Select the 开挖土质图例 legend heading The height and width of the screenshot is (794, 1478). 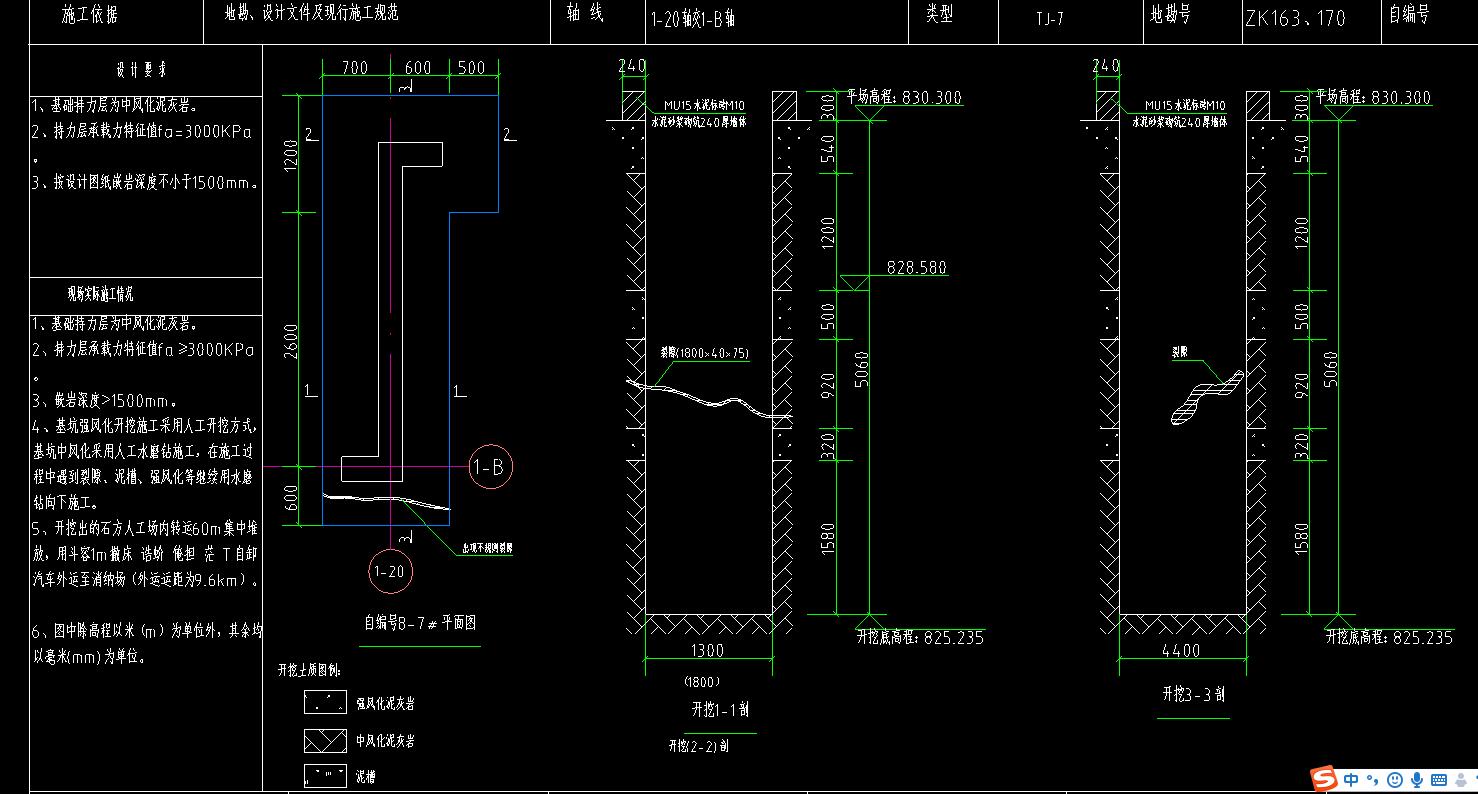pyautogui.click(x=309, y=670)
